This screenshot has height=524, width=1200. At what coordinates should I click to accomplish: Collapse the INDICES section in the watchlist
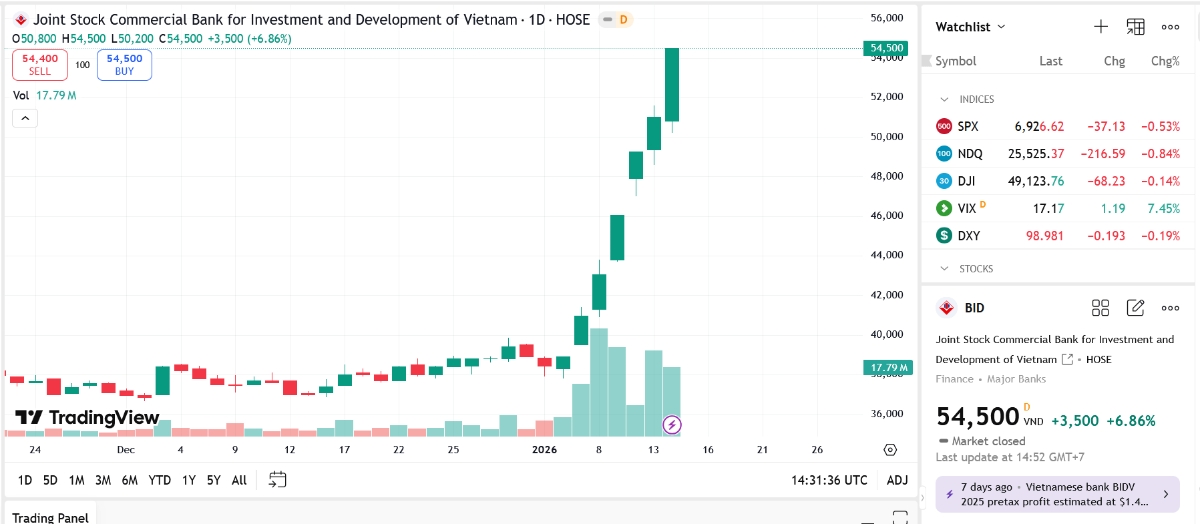[943, 100]
